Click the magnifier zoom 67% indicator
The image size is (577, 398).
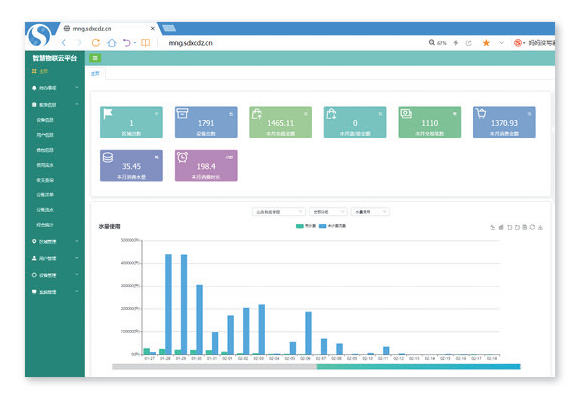tap(437, 43)
